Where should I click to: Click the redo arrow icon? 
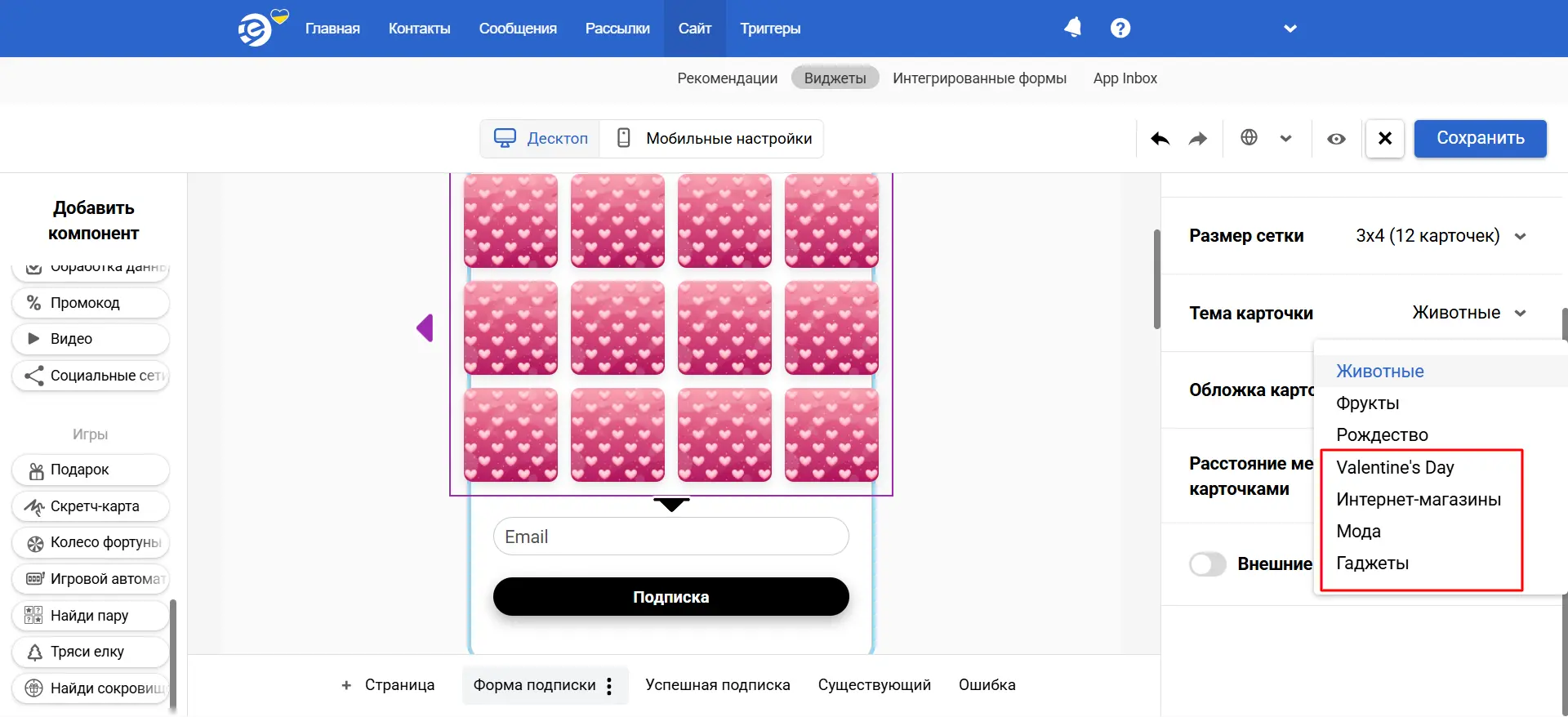tap(1197, 139)
